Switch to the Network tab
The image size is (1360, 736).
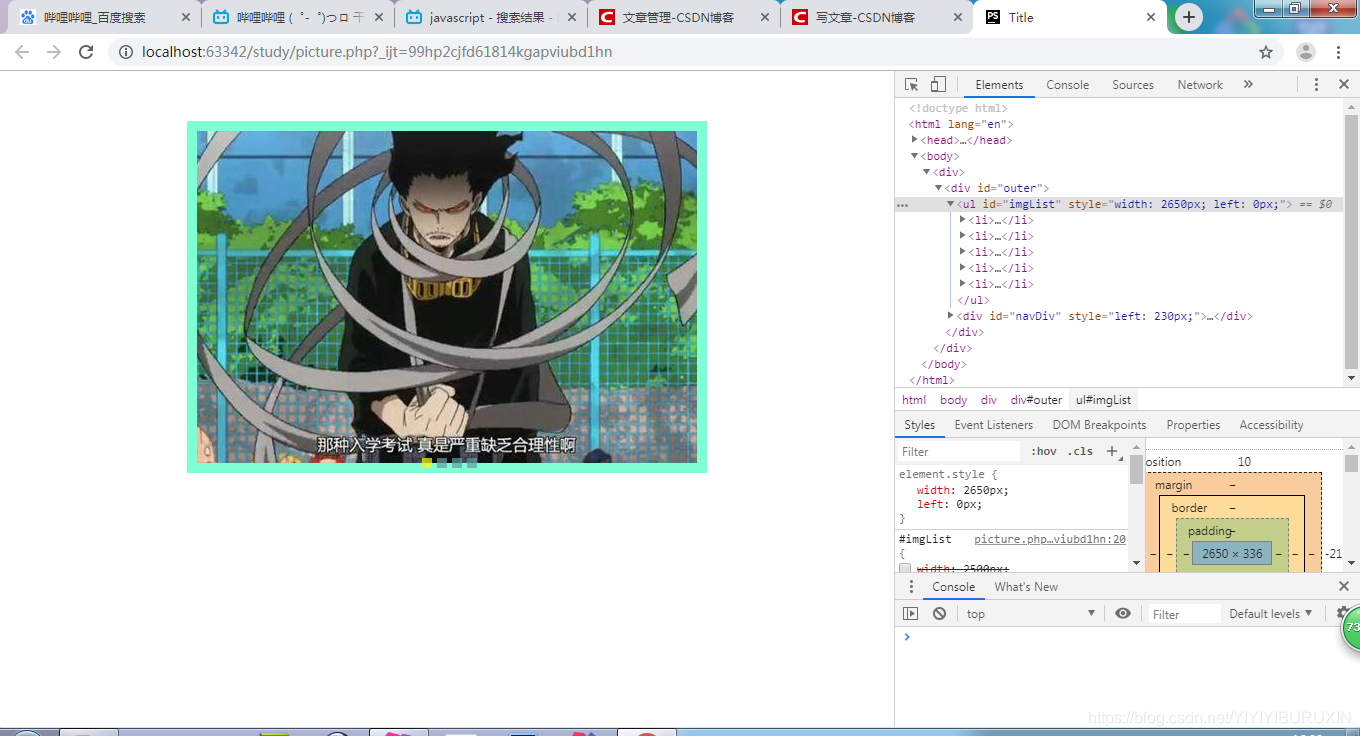[x=1200, y=85]
